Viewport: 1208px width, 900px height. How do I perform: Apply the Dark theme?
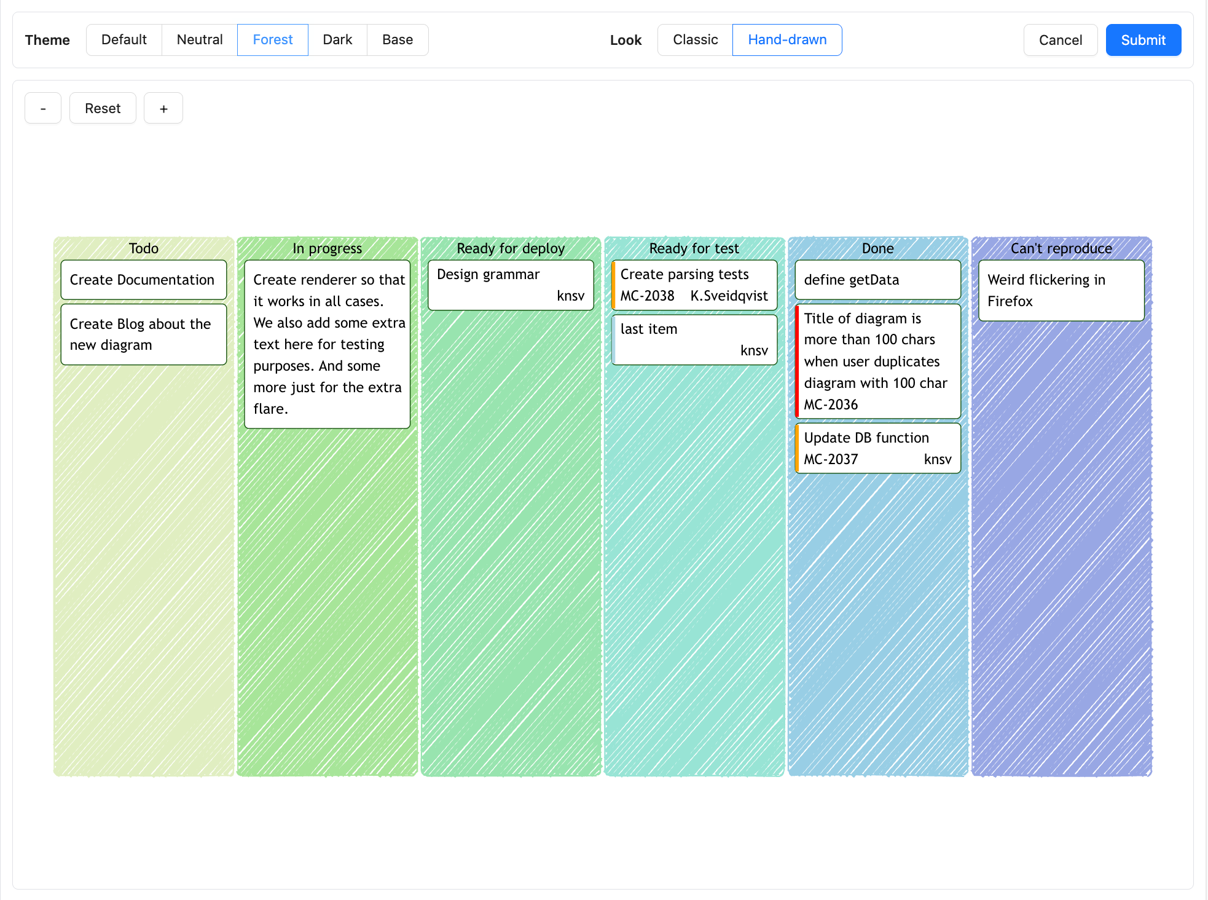pos(338,40)
